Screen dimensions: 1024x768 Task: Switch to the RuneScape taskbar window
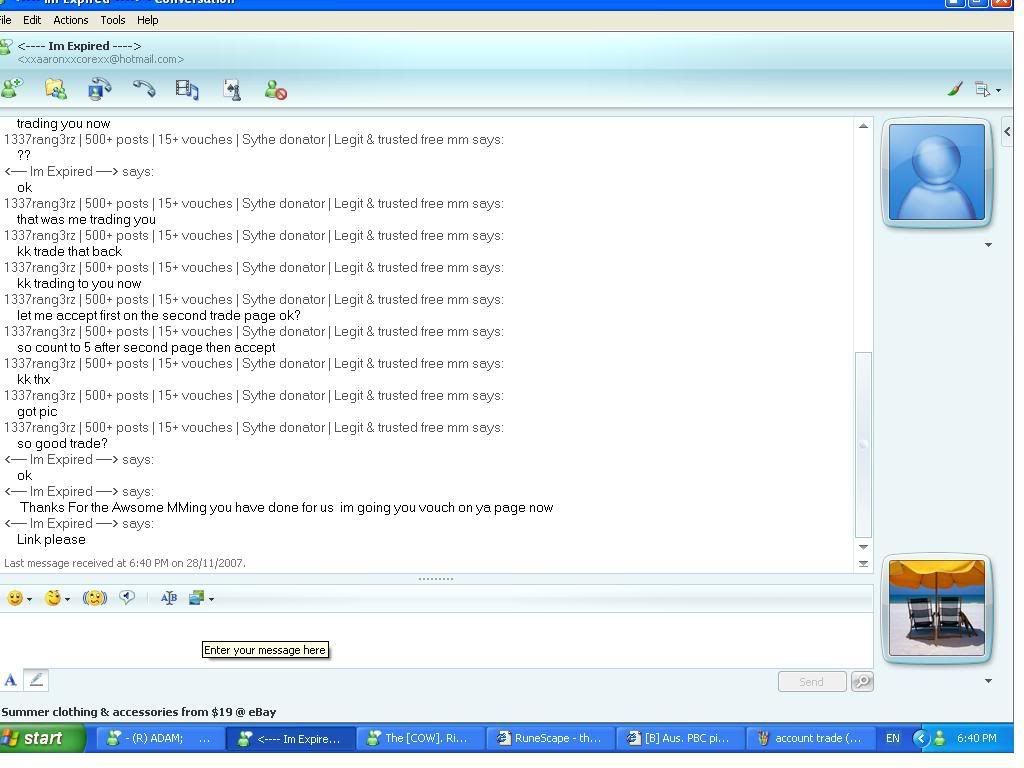[549, 739]
